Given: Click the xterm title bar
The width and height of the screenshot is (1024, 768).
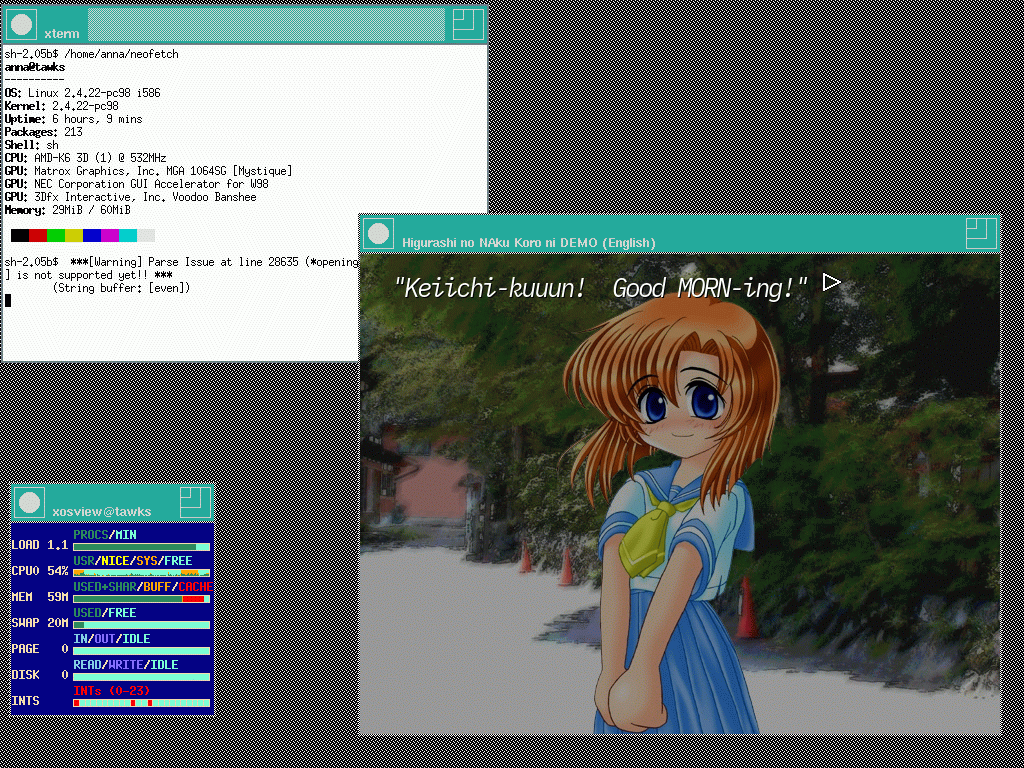Looking at the screenshot, I should pos(245,25).
